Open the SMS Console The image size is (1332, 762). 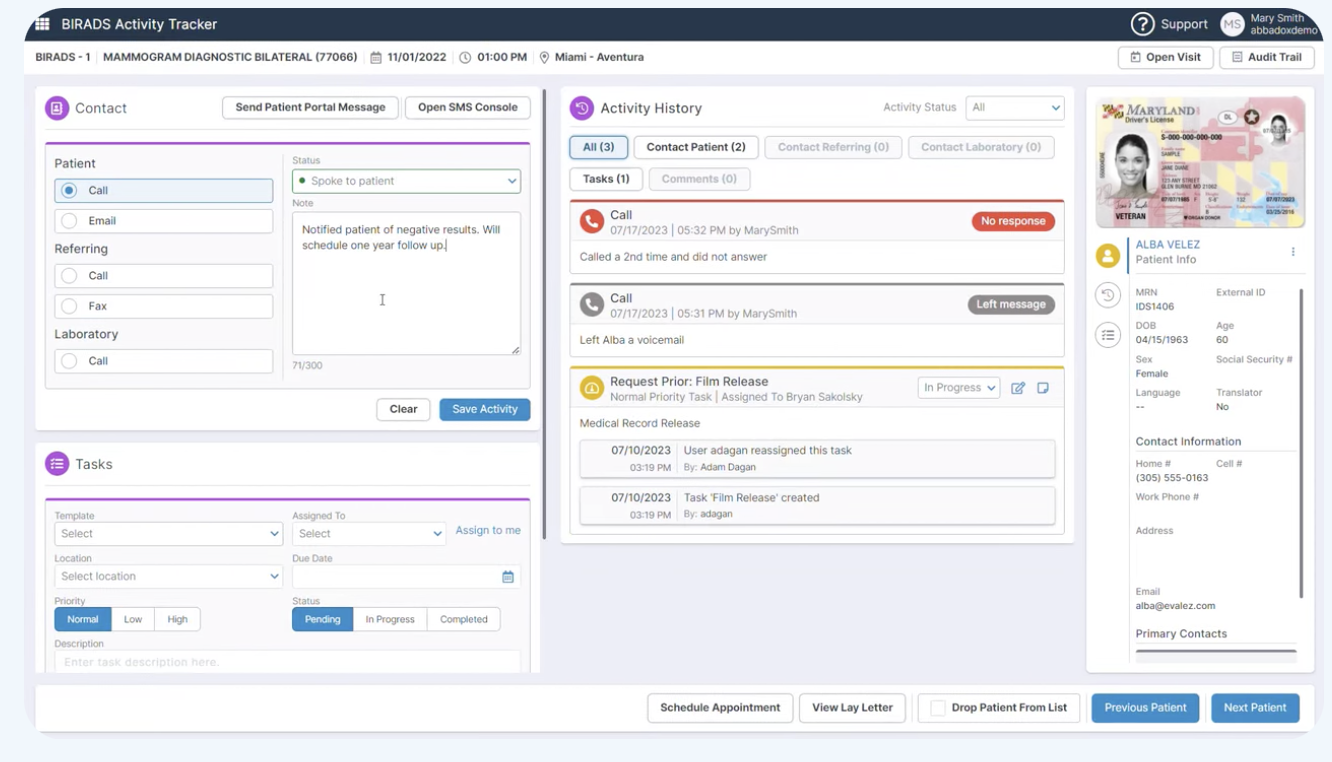tap(468, 108)
